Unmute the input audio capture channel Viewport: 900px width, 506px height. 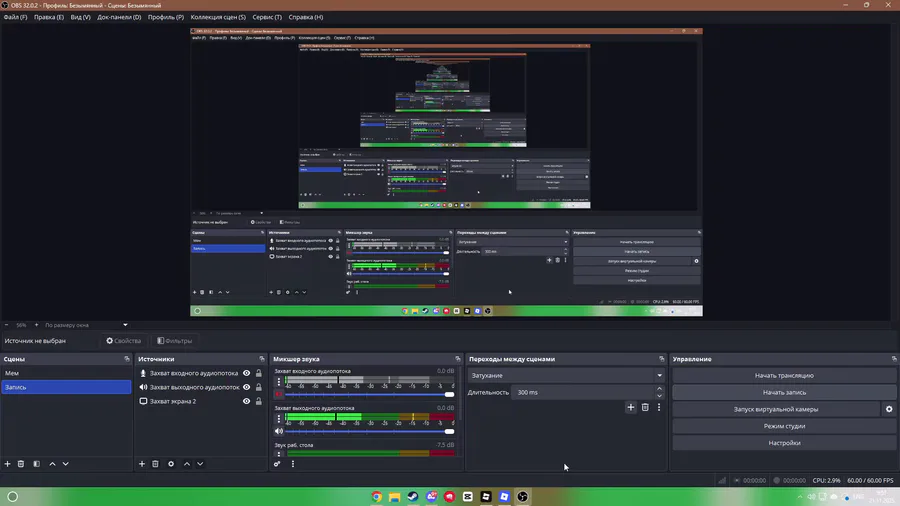tap(279, 394)
